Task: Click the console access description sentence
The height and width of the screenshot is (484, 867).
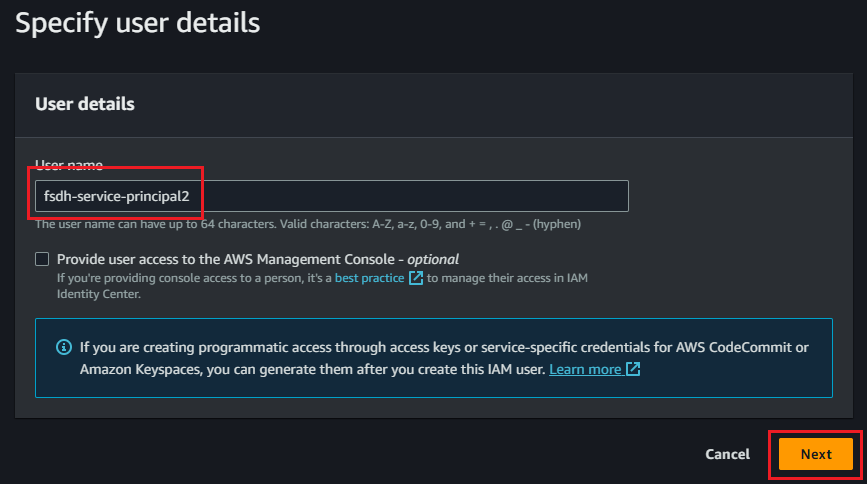Action: [200, 277]
